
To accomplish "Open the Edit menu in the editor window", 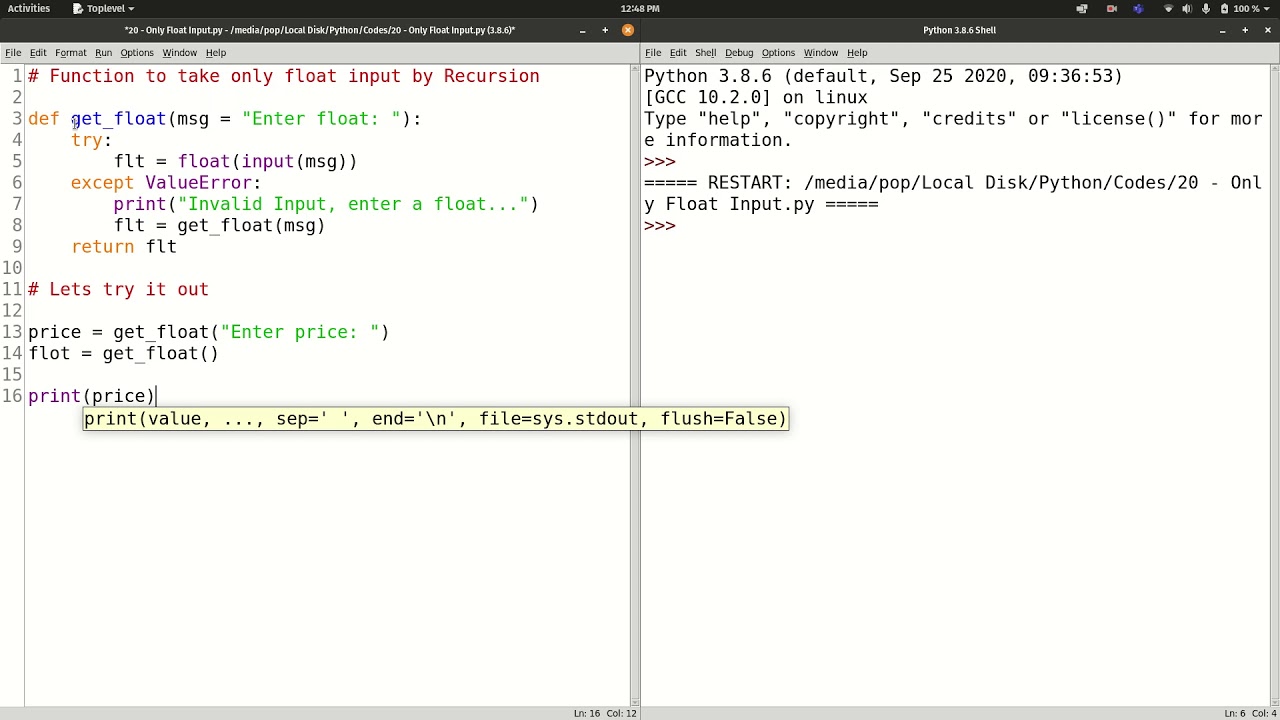I will [x=38, y=52].
